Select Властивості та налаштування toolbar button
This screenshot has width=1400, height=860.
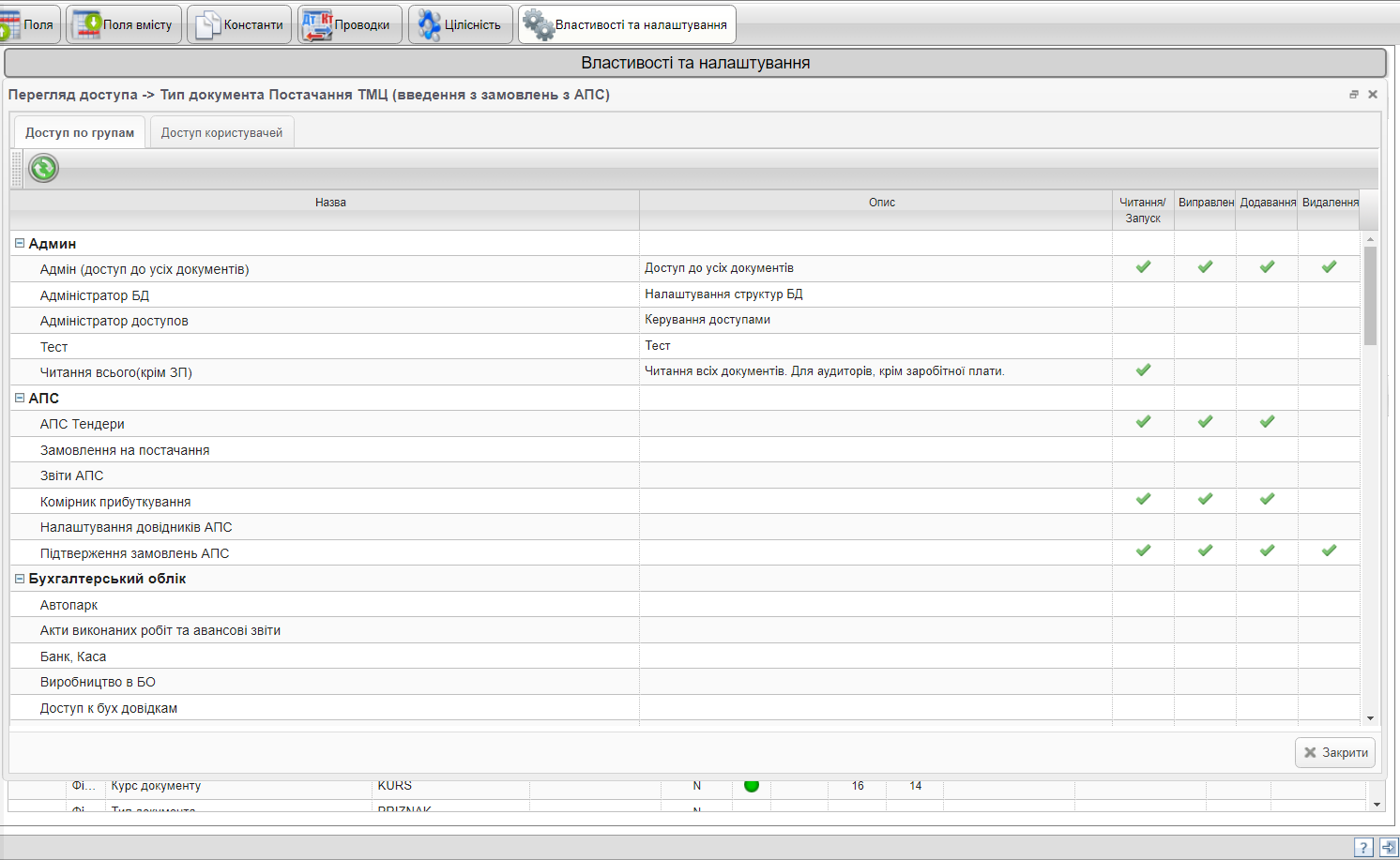(x=627, y=24)
